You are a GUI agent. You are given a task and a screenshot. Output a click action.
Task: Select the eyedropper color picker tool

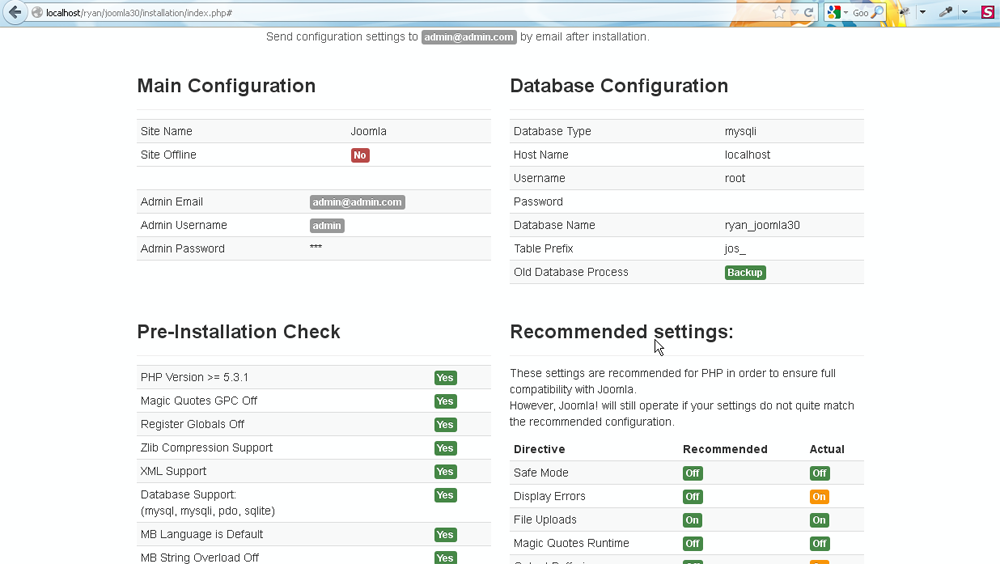pyautogui.click(x=945, y=13)
